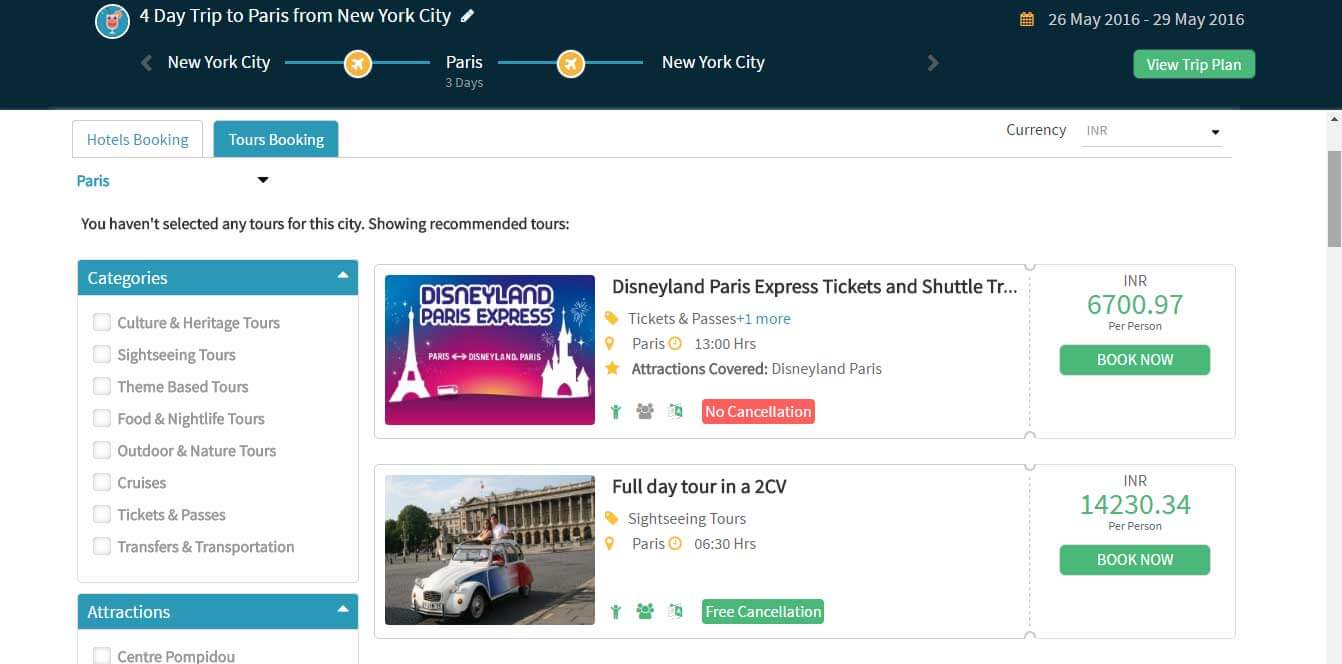Click group icon on Disneyland card

pyautogui.click(x=645, y=411)
